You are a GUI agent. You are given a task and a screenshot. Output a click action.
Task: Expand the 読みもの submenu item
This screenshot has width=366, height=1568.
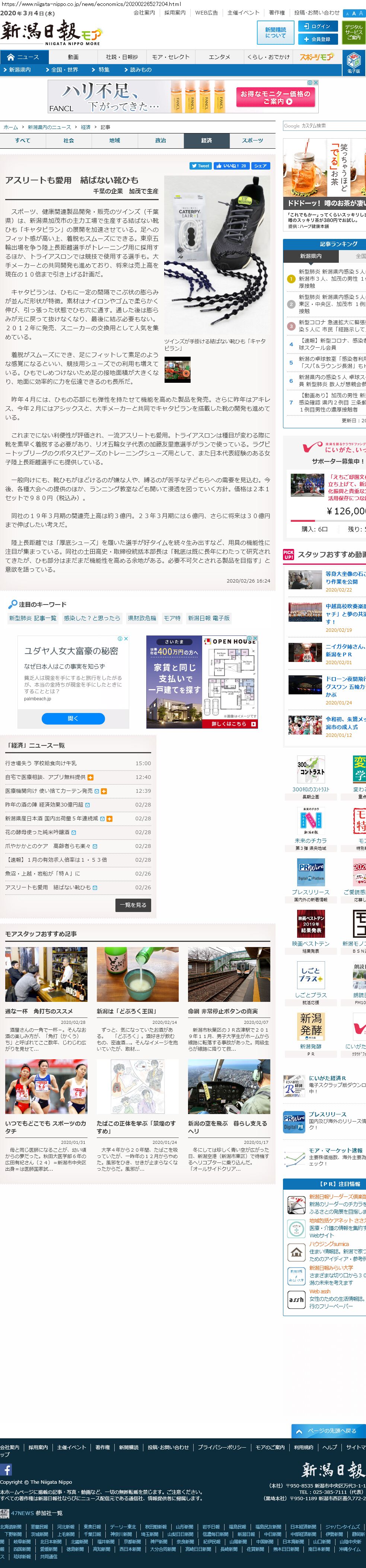pos(137,70)
